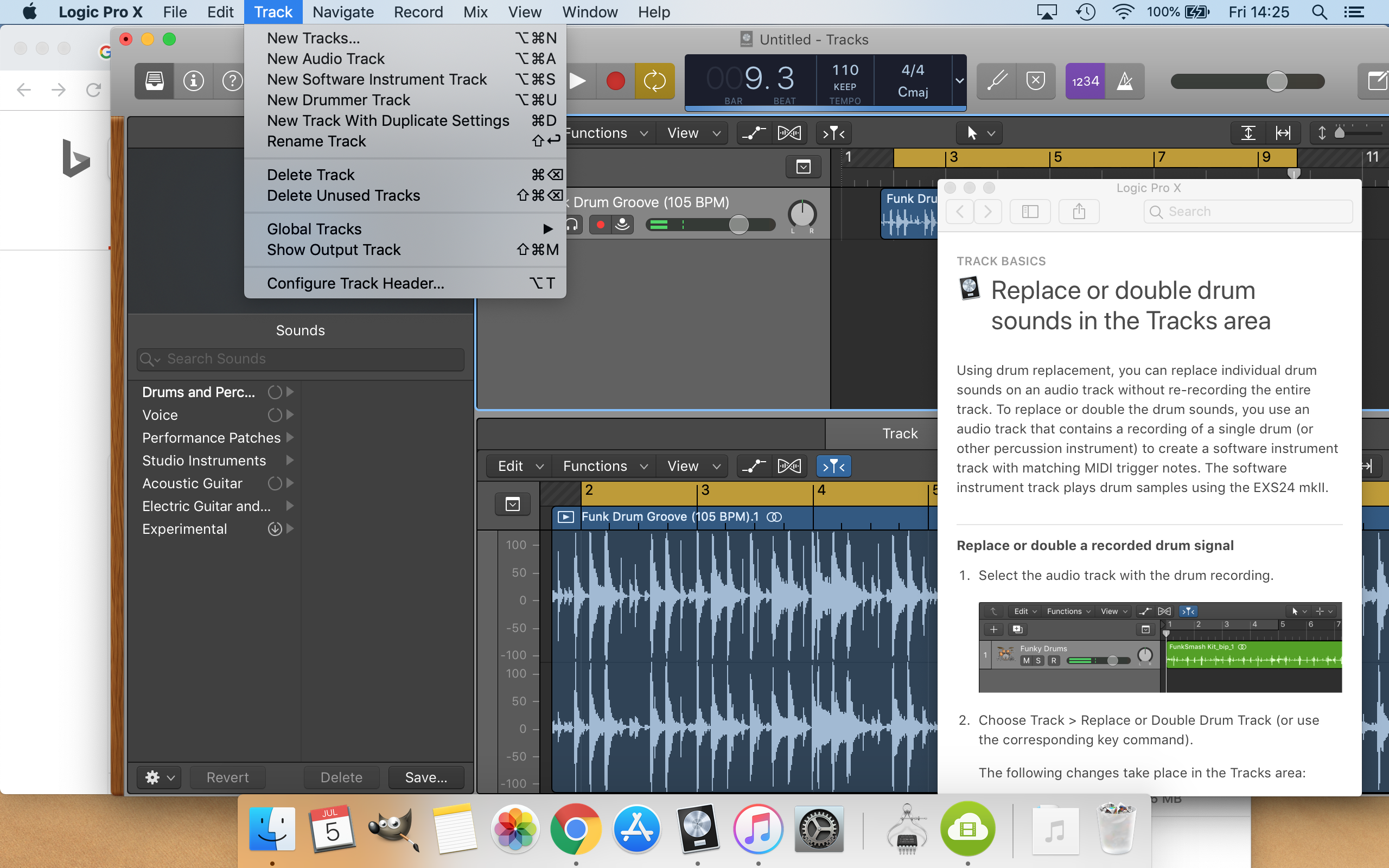Toggle the Count-in 1234 button
Image resolution: width=1389 pixels, height=868 pixels.
pyautogui.click(x=1085, y=81)
